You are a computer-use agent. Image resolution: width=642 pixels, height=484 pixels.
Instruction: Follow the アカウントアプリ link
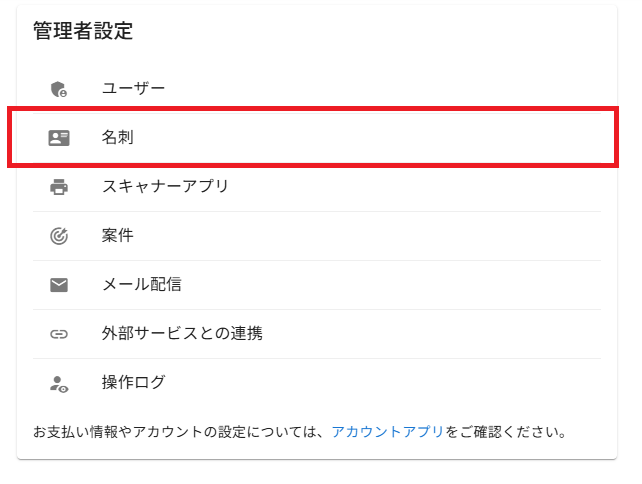pos(388,433)
